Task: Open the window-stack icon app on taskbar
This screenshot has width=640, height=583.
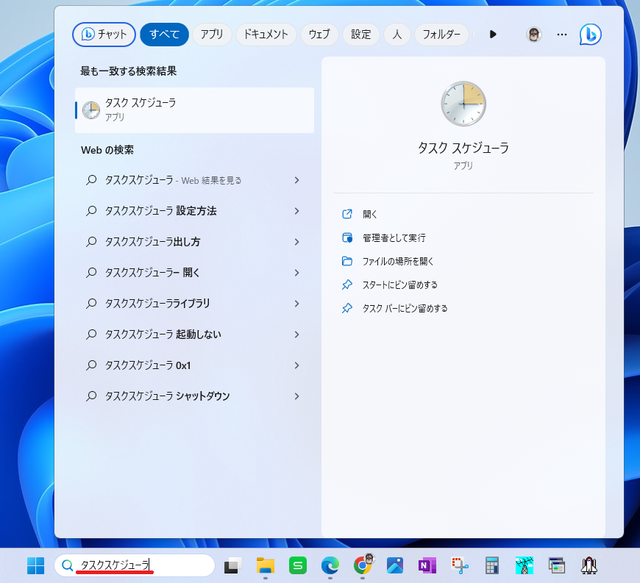Action: (x=557, y=565)
